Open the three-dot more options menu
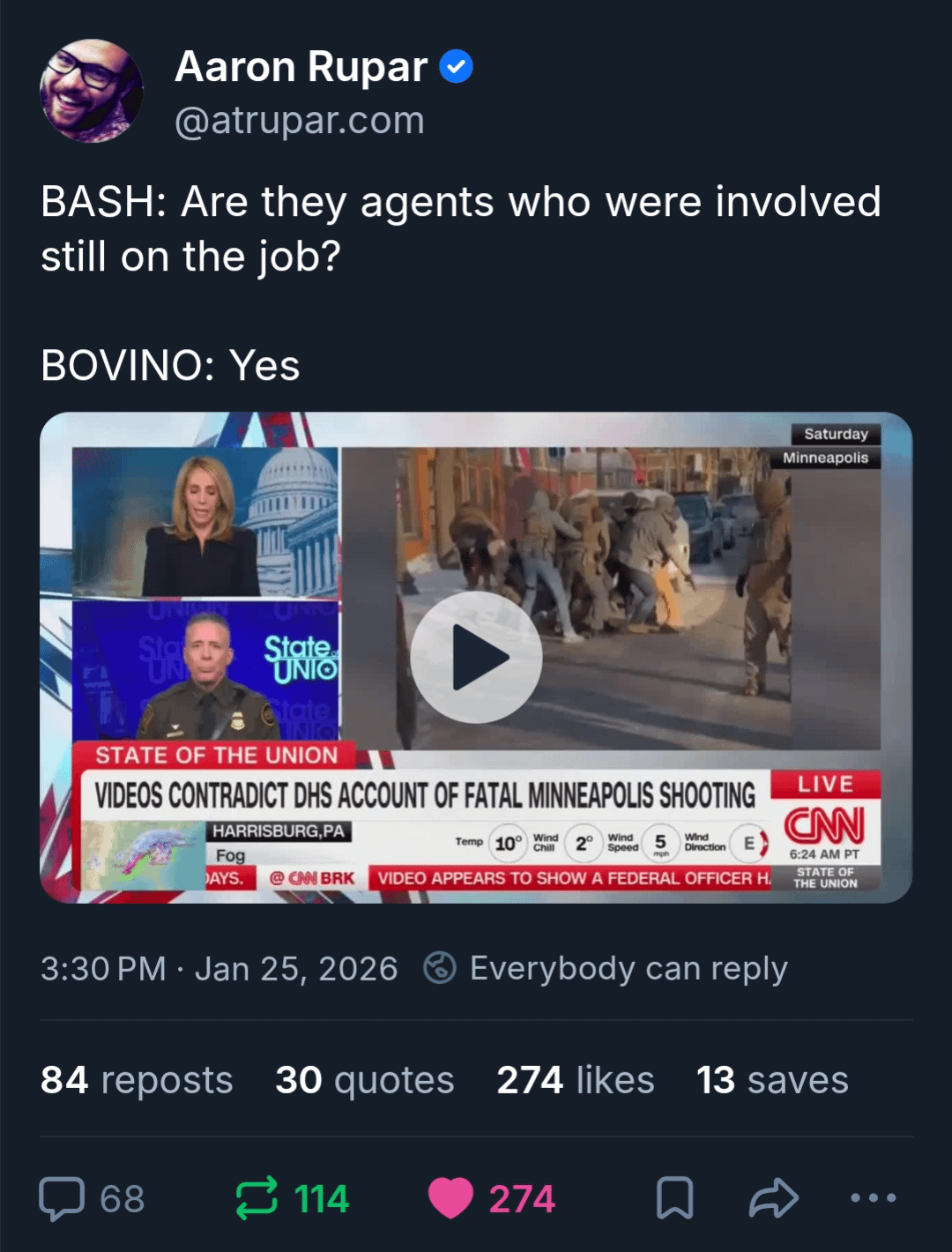Viewport: 952px width, 1252px height. [x=873, y=1197]
